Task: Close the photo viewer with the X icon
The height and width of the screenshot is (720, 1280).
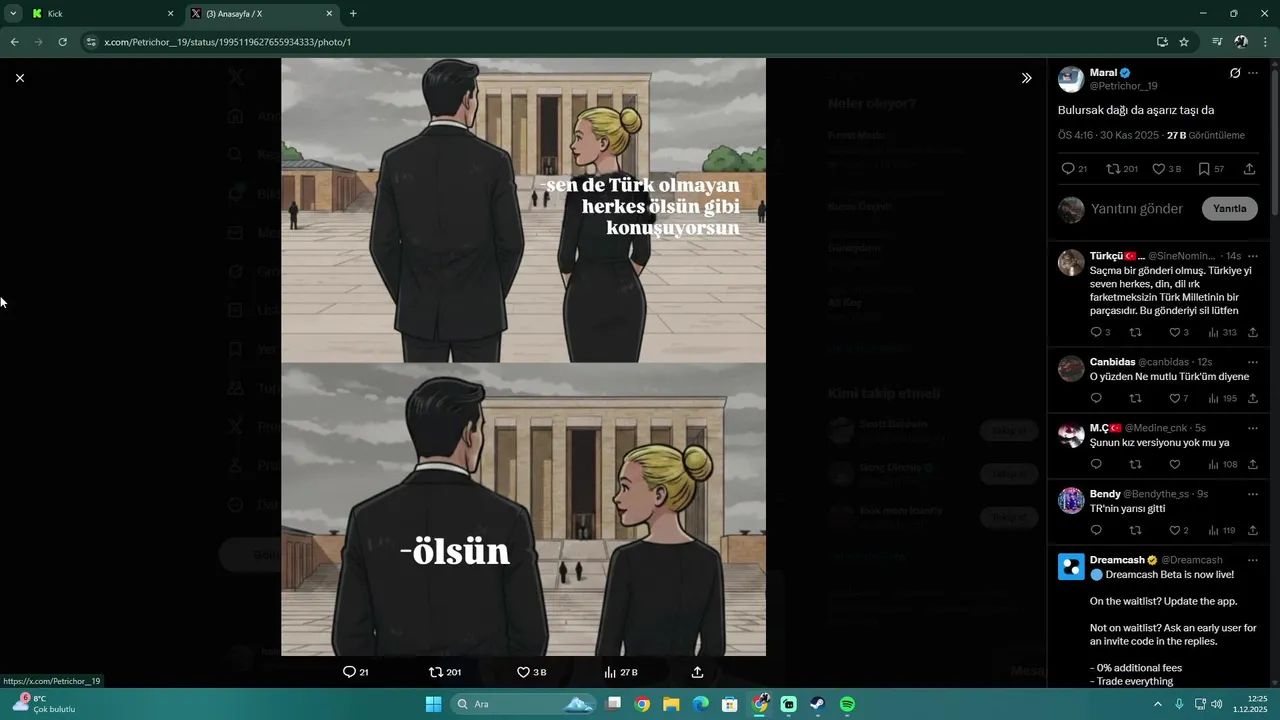Action: (19, 77)
